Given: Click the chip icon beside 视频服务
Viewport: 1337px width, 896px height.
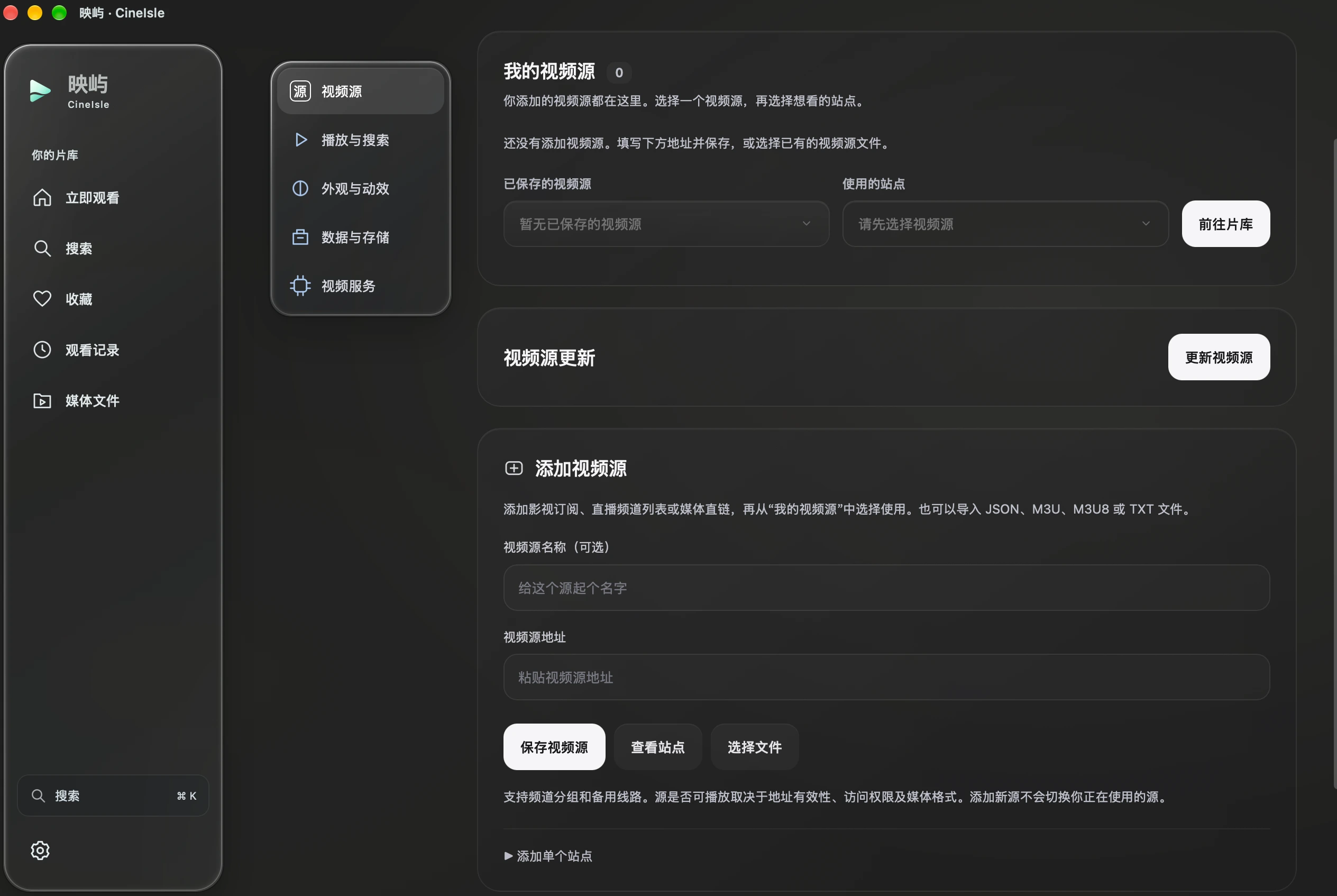Looking at the screenshot, I should pyautogui.click(x=300, y=285).
